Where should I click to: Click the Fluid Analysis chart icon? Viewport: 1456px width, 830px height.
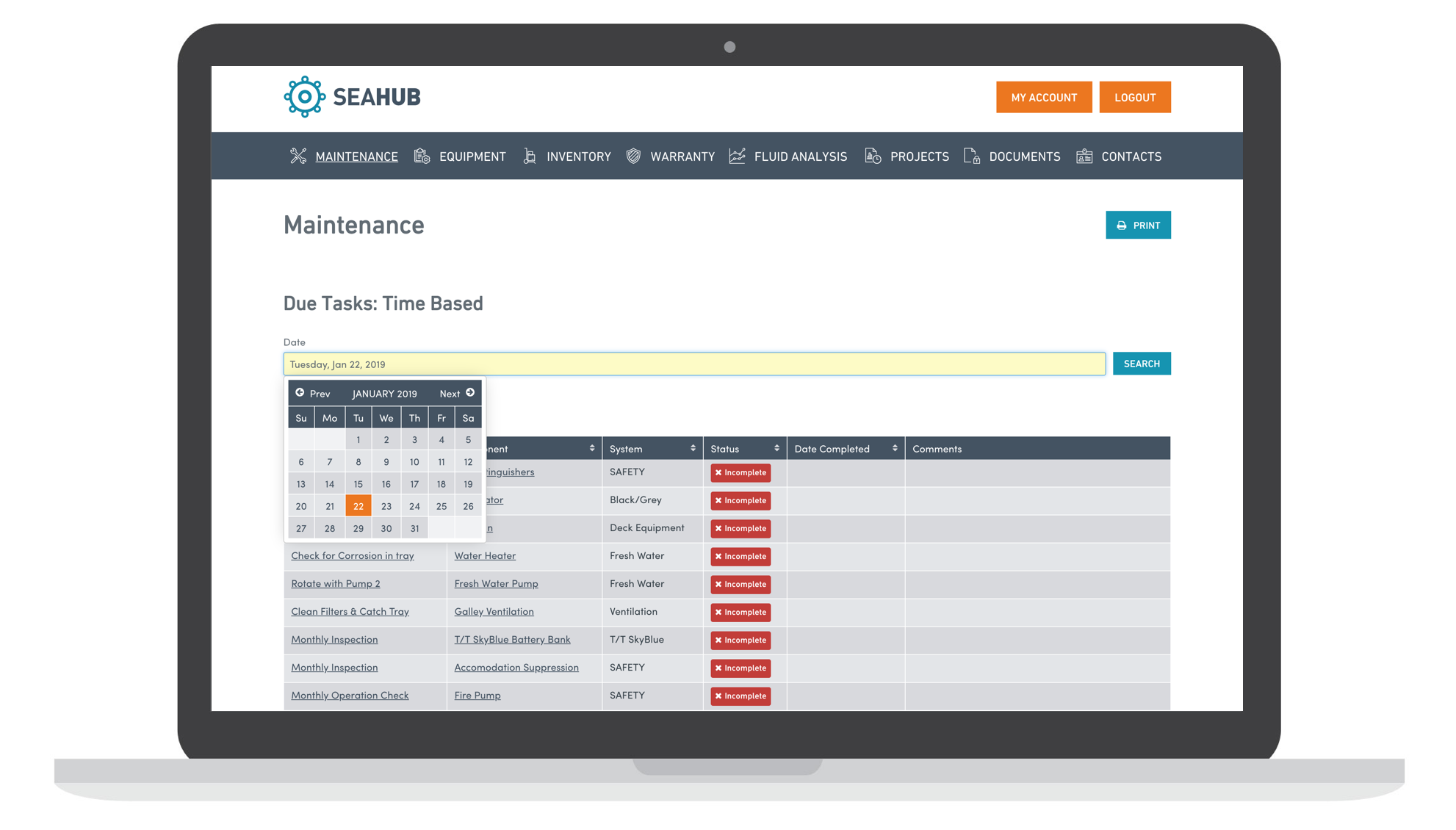[x=737, y=156]
